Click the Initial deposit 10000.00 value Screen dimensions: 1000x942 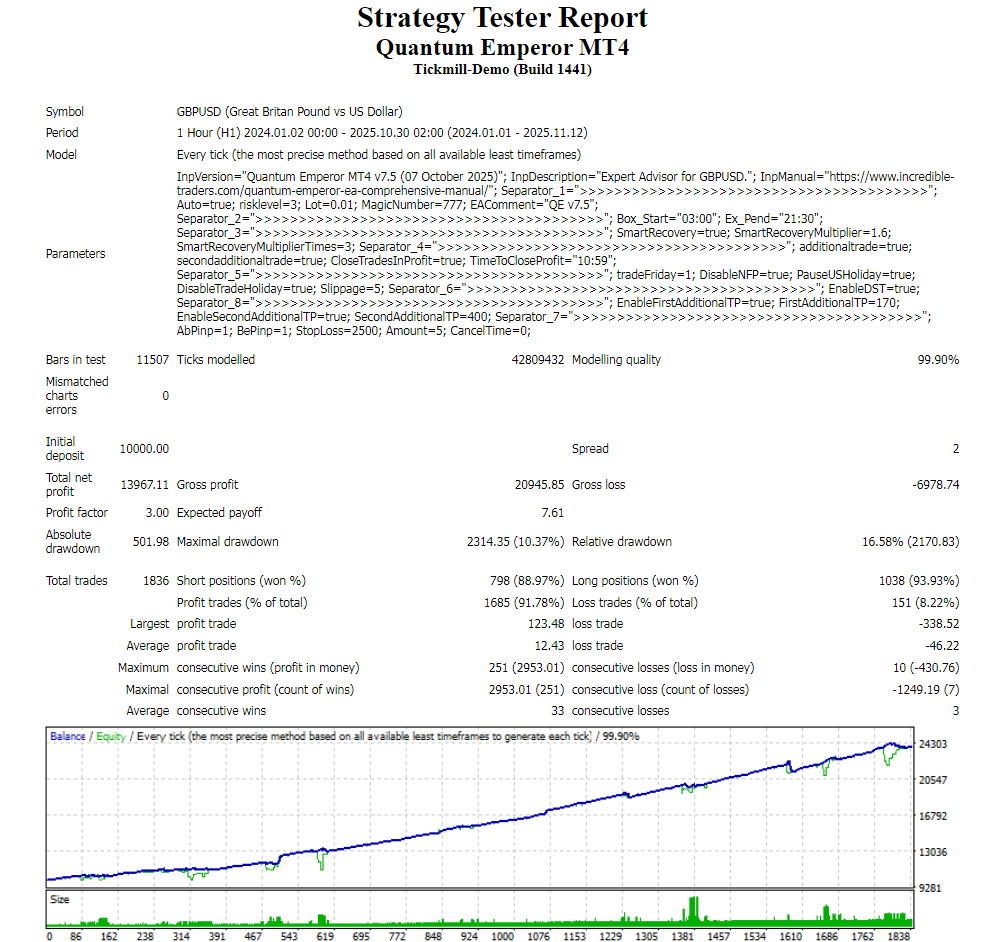144,449
